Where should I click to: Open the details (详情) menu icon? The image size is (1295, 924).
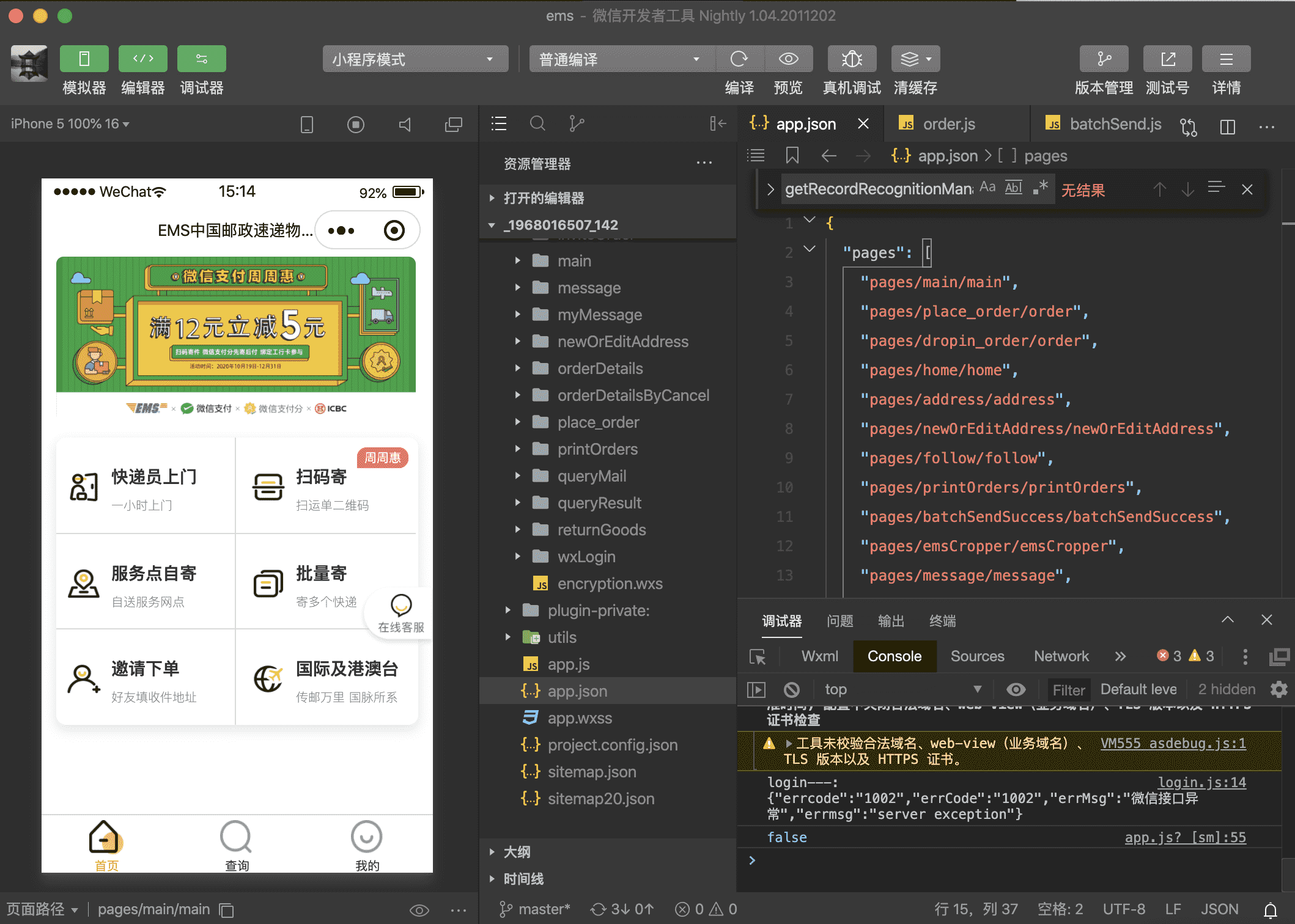click(x=1227, y=59)
